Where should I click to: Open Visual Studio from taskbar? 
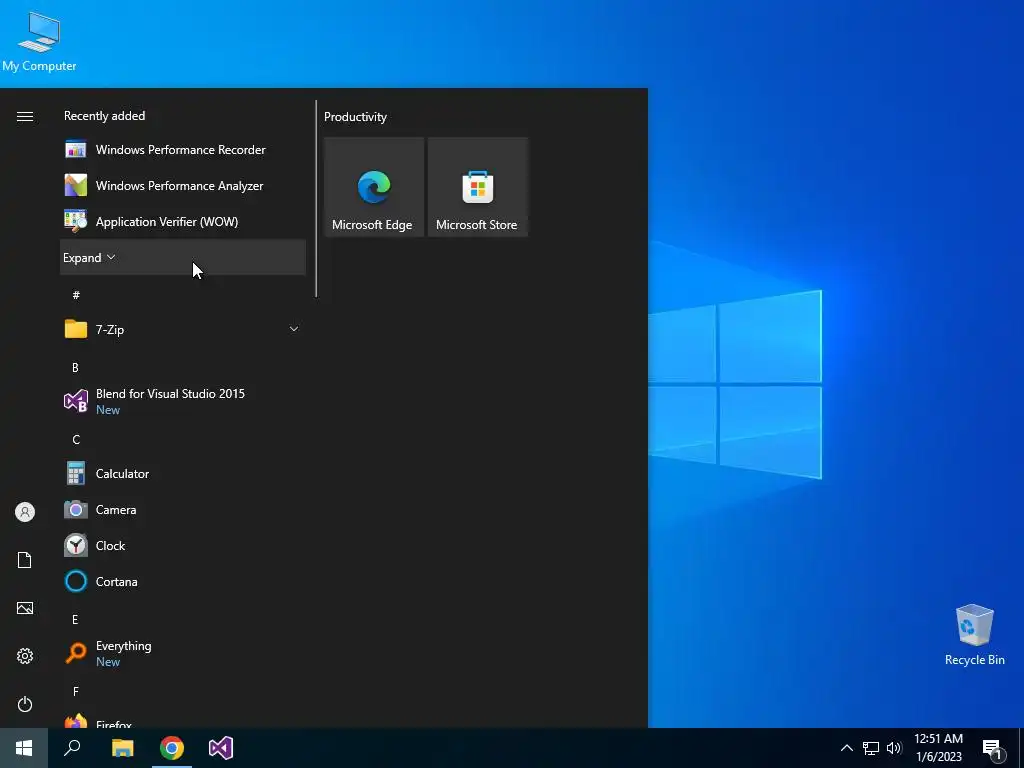[x=221, y=748]
